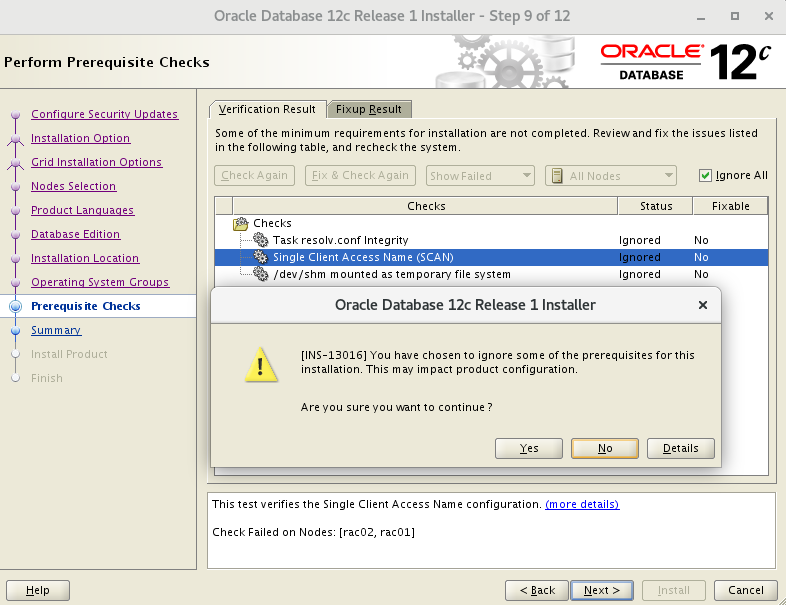Viewport: 786px width, 605px height.
Task: Open the more details link
Action: [x=582, y=504]
